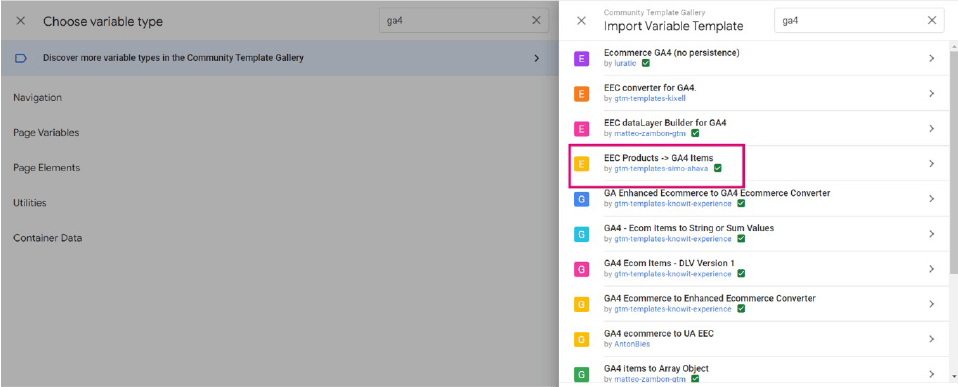Open chevron for EEC Products -> GA4 Items
The image size is (958, 387).
(x=932, y=163)
